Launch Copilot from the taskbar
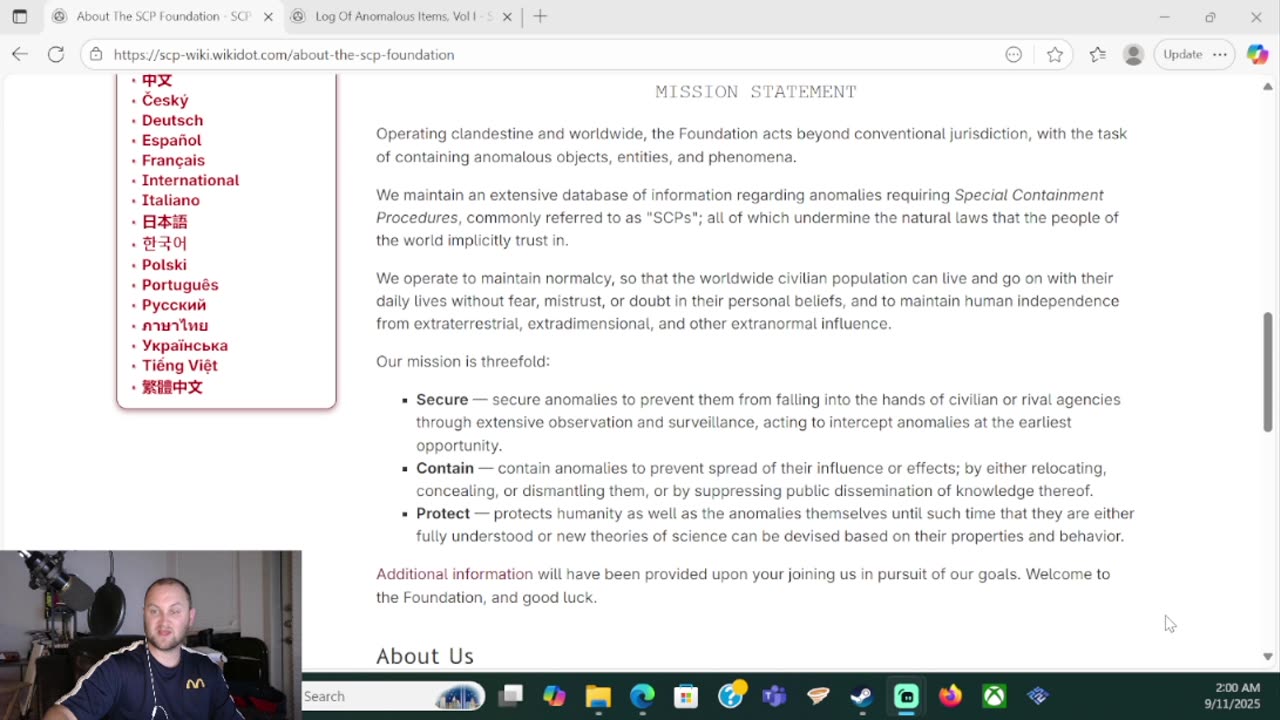Screen dimensions: 1280x720 click(x=554, y=696)
